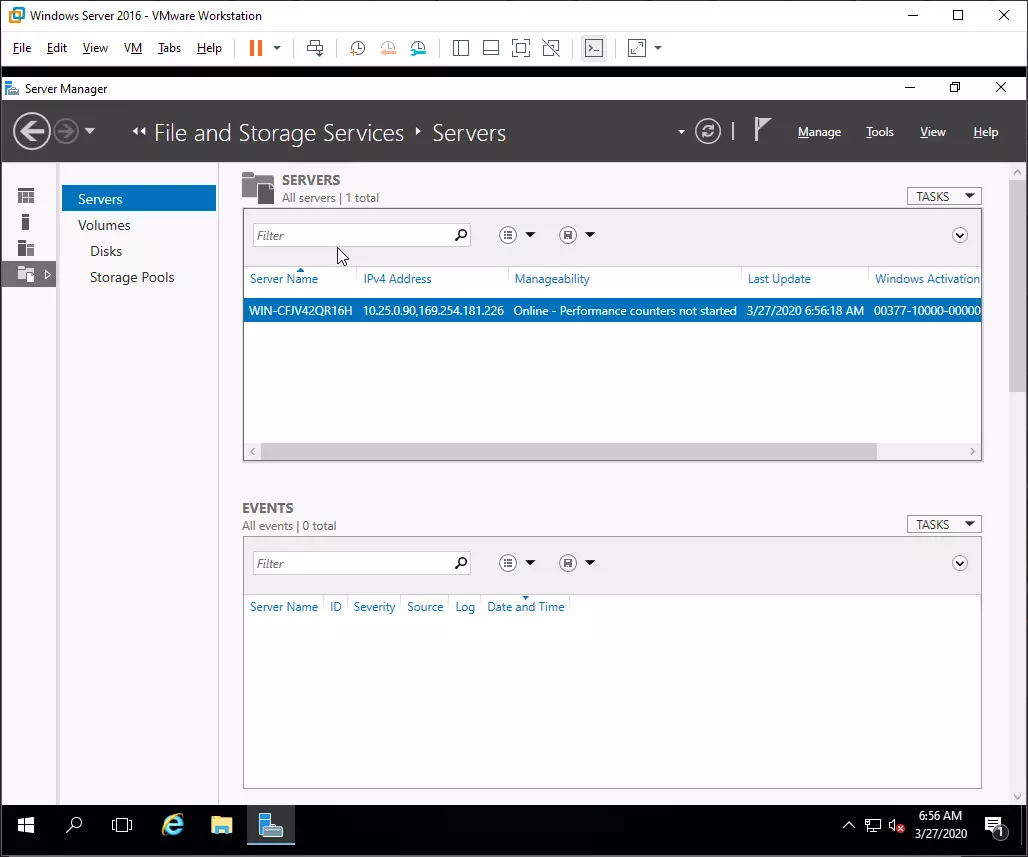
Task: Open the Server Manager Manage menu
Action: 820,132
